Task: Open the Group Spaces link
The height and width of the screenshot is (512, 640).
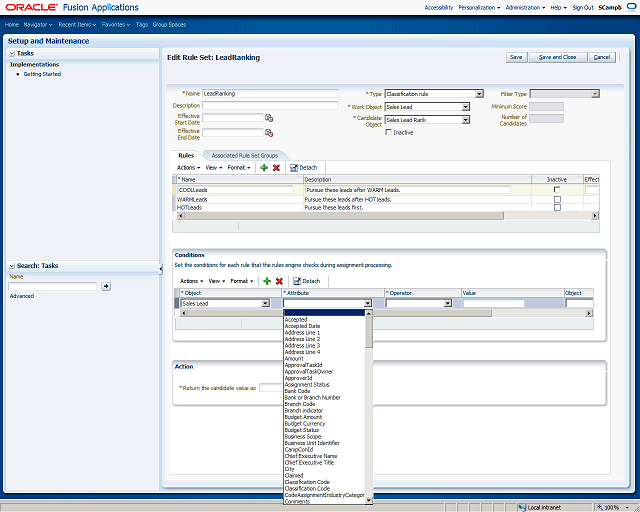Action: coord(169,24)
